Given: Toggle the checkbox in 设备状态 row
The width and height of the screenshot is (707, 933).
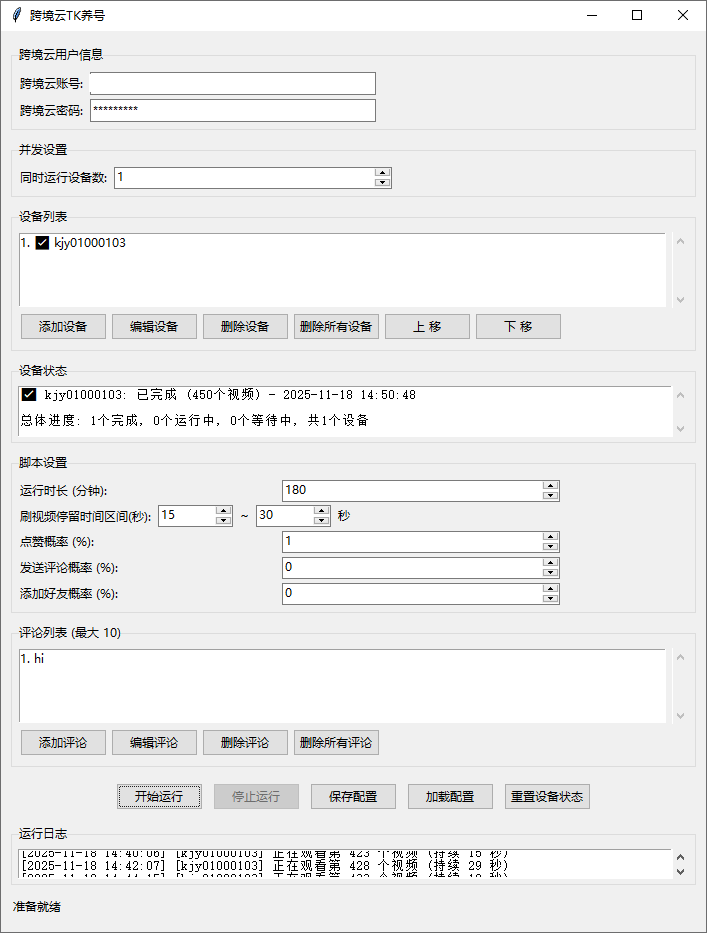Looking at the screenshot, I should (29, 395).
